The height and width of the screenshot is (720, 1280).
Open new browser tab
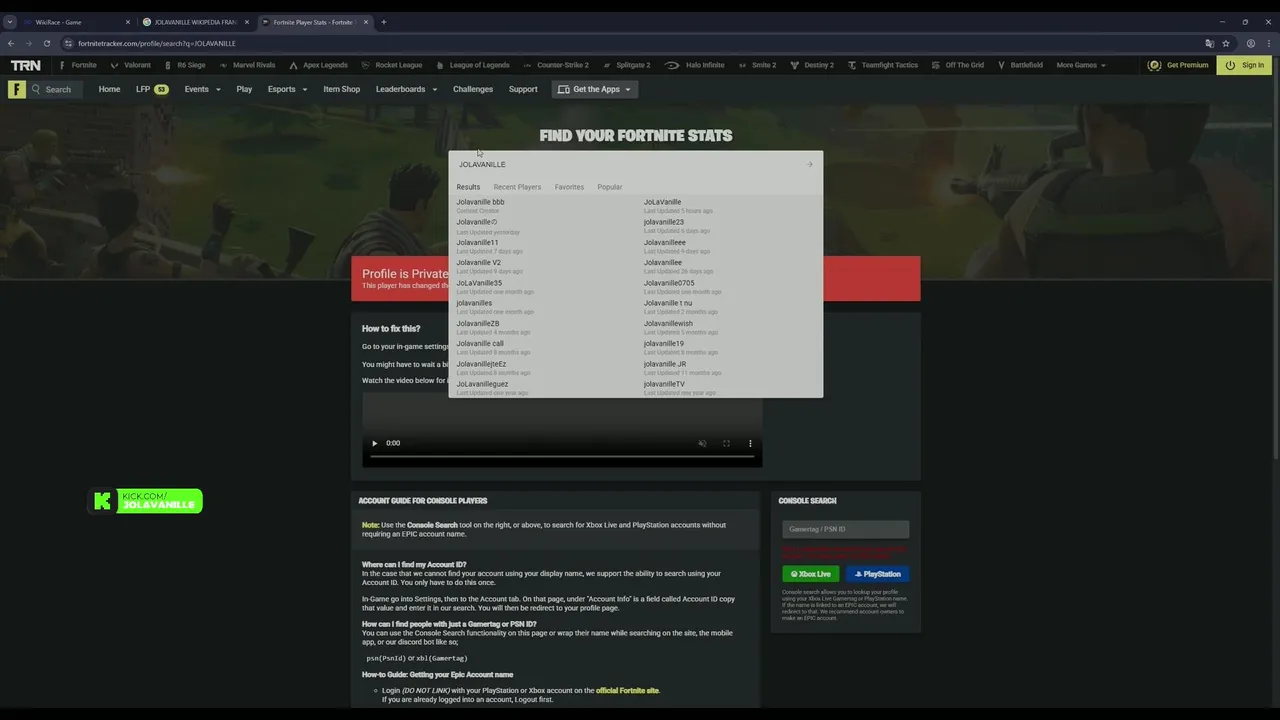383,22
